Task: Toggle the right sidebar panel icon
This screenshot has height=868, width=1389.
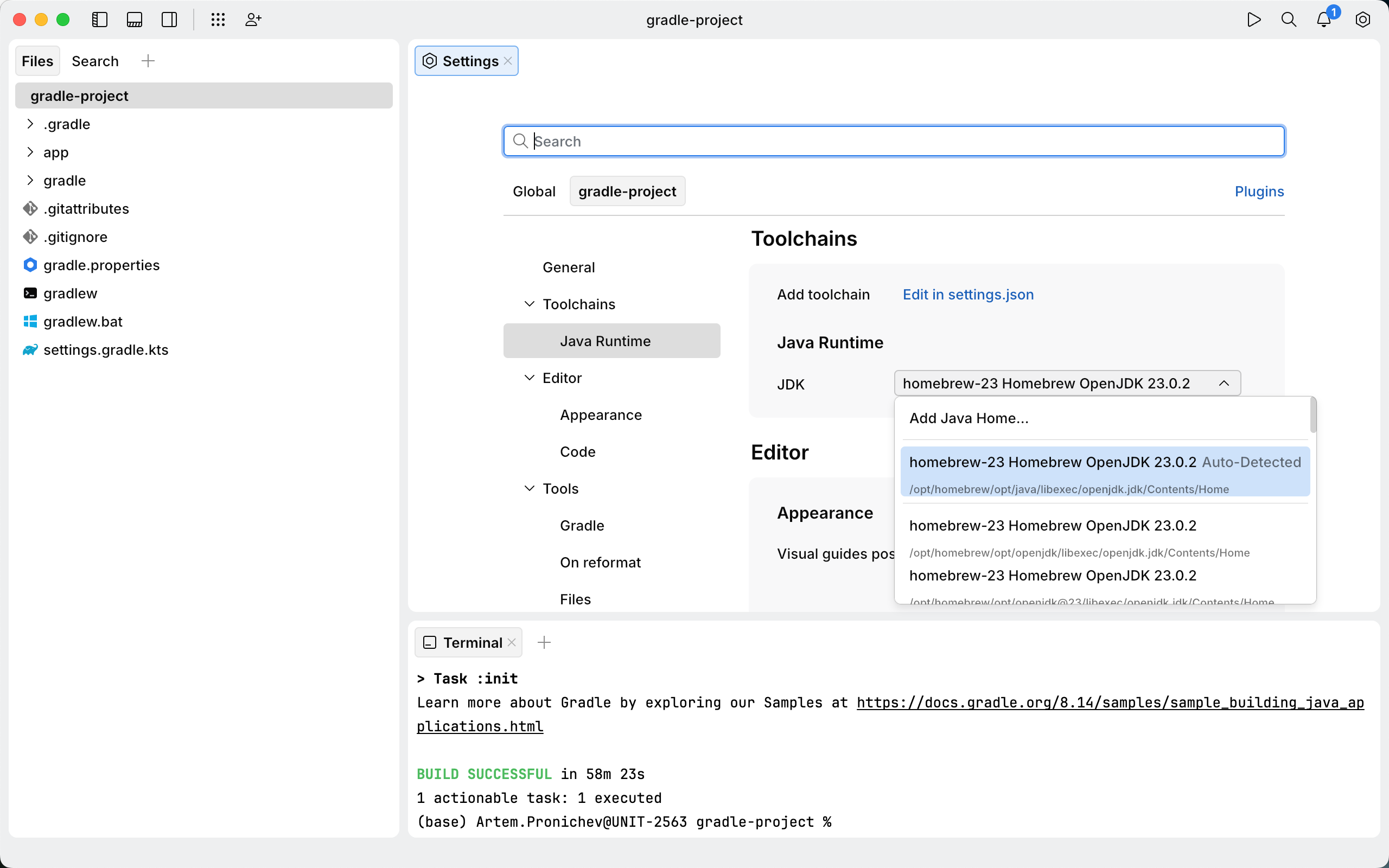Action: [169, 20]
